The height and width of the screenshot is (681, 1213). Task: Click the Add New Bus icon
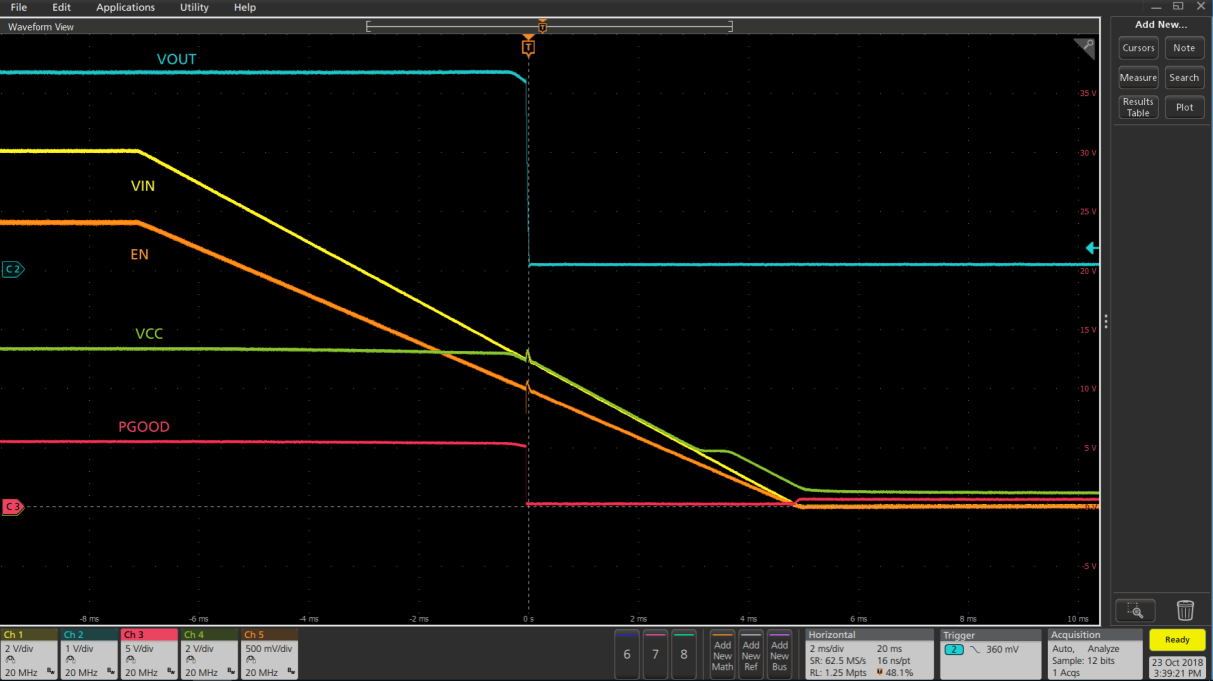[779, 653]
